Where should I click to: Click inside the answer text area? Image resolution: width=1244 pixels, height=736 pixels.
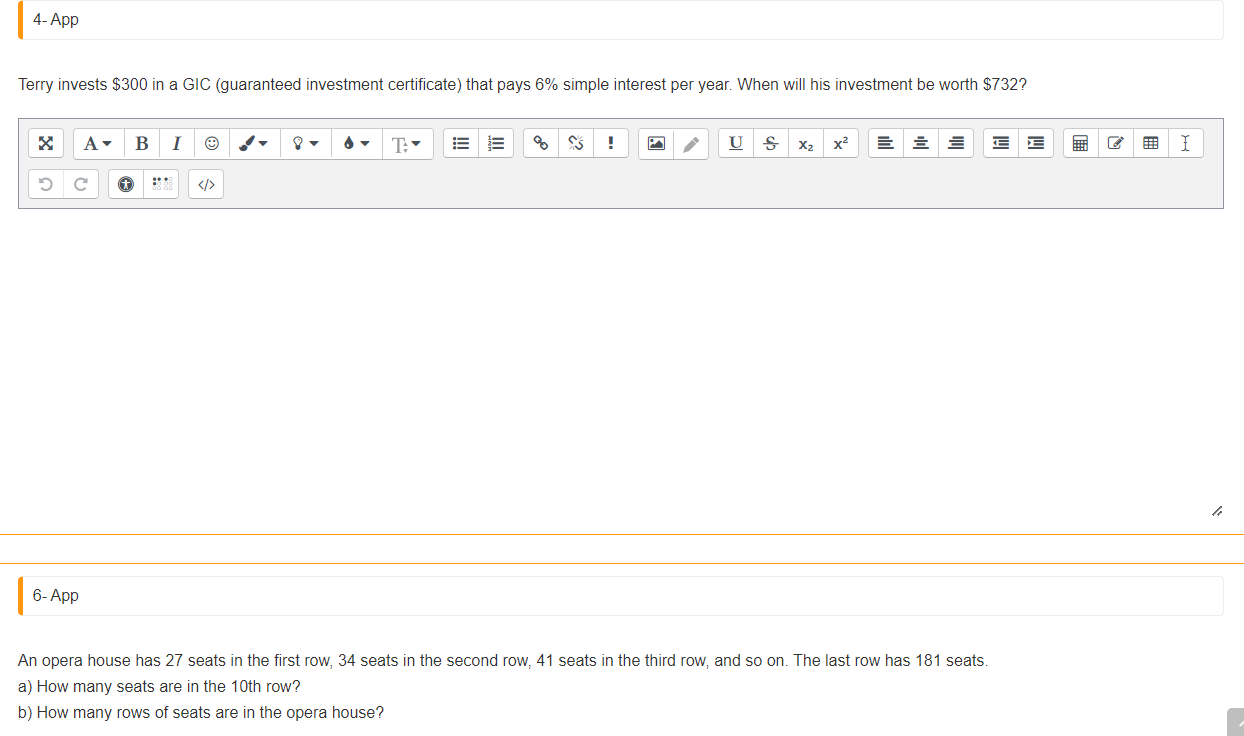(621, 365)
